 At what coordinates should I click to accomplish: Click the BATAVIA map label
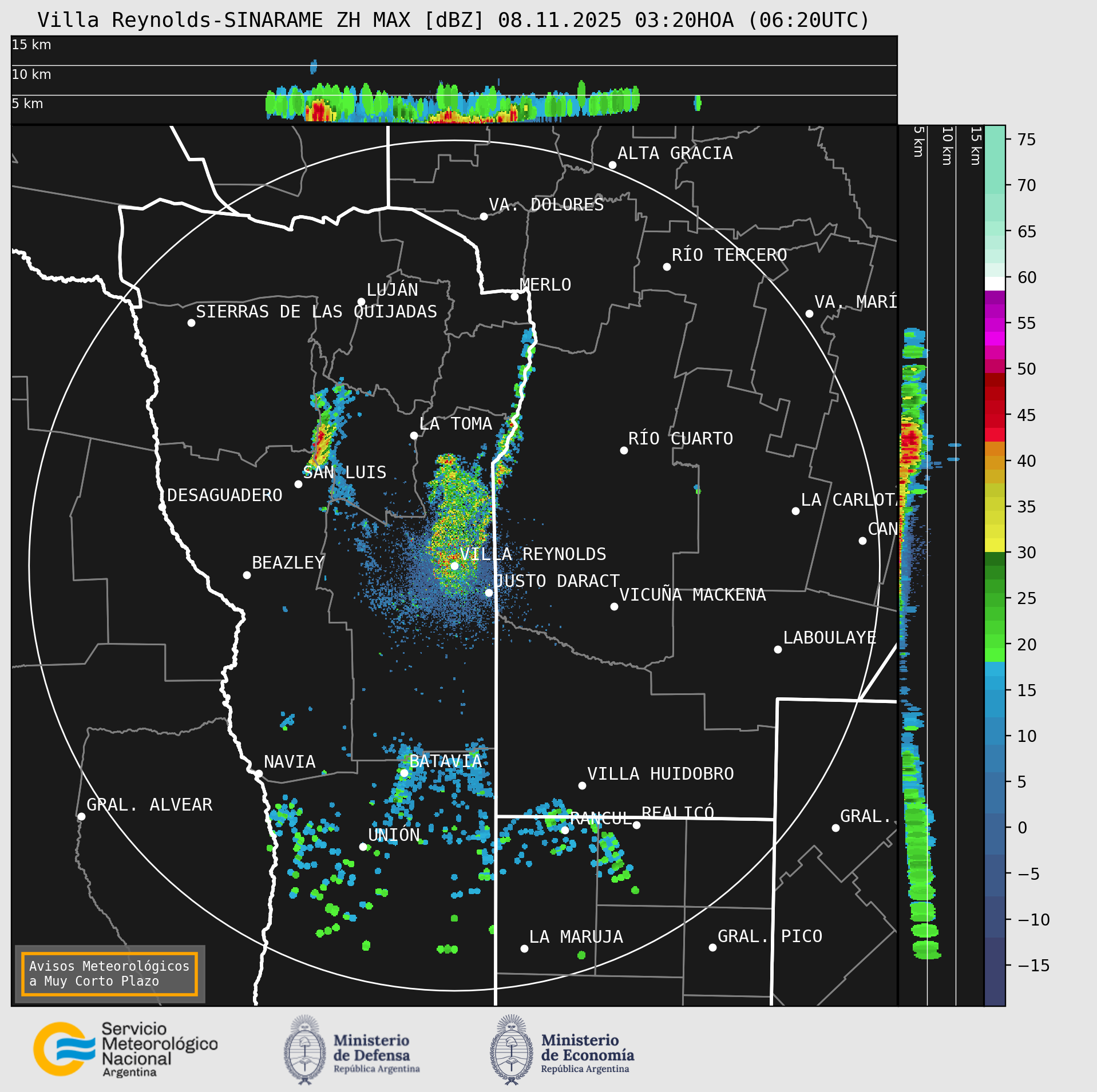pyautogui.click(x=446, y=761)
